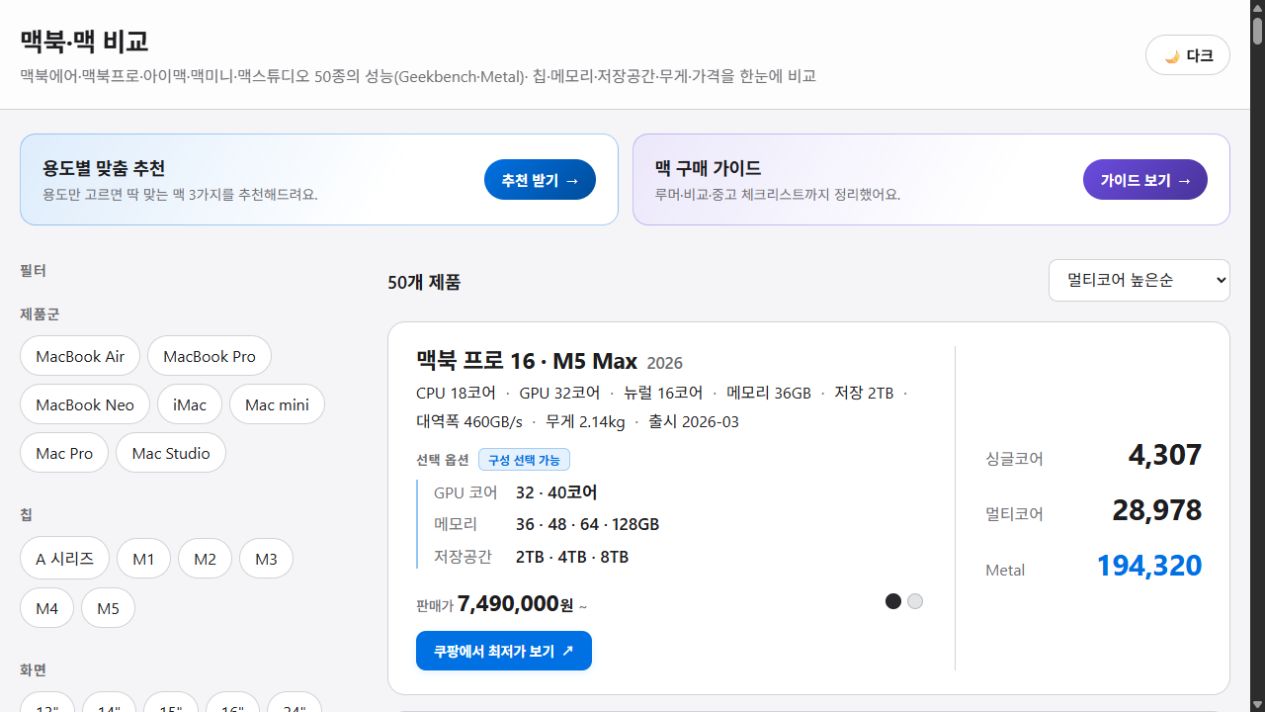Click the 맥북 프로 16 · M5 Max title
1265x712 pixels.
(527, 361)
